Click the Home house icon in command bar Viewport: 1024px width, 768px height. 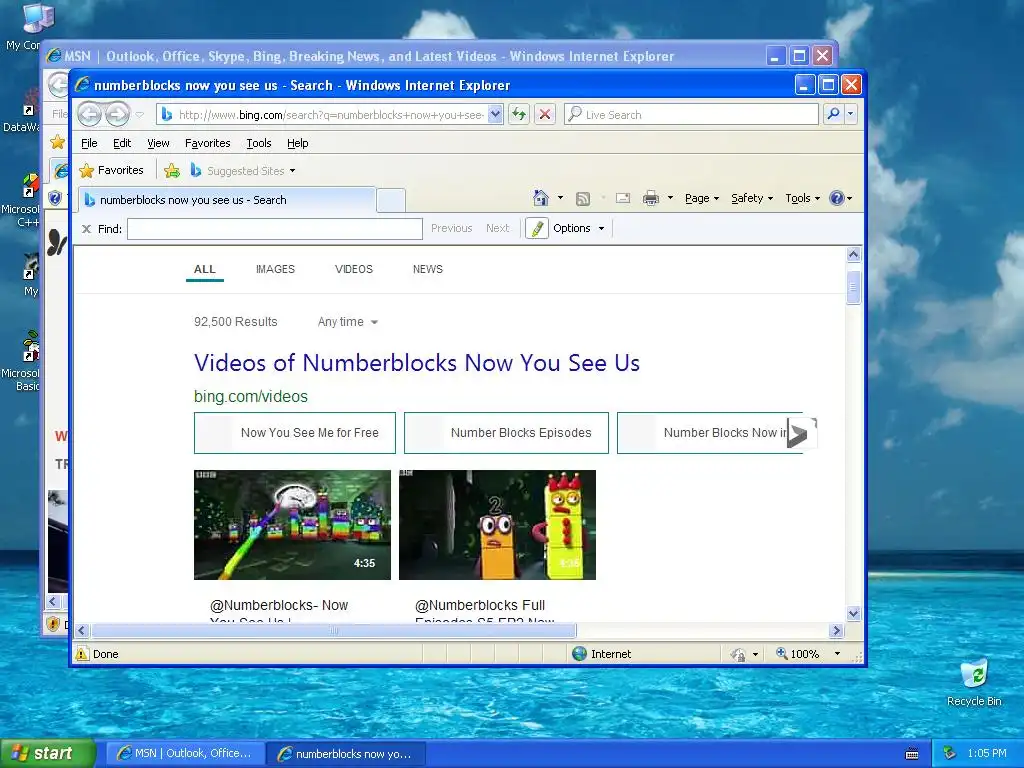[540, 198]
